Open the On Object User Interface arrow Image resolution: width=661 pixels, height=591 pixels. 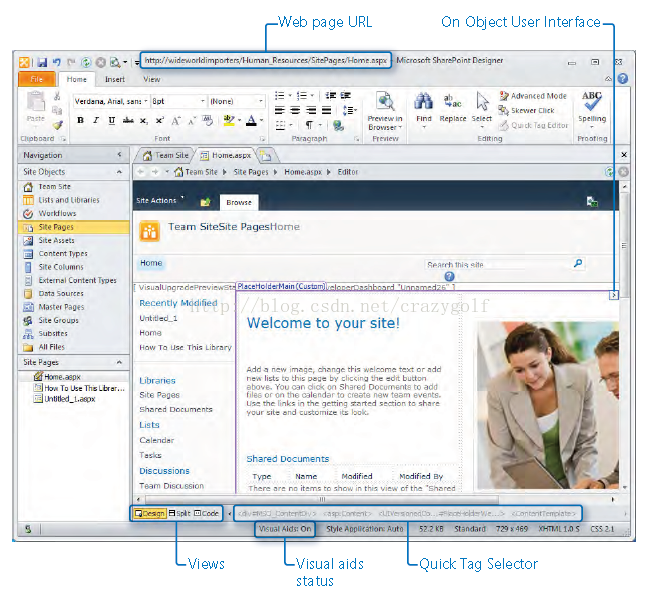(x=614, y=295)
